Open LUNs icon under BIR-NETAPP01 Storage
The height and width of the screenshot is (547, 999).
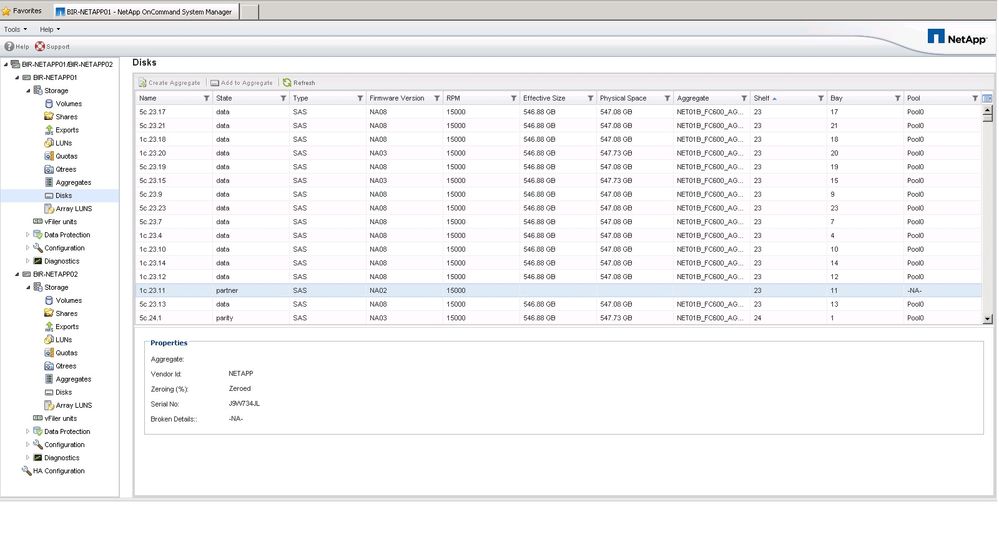tap(49, 143)
